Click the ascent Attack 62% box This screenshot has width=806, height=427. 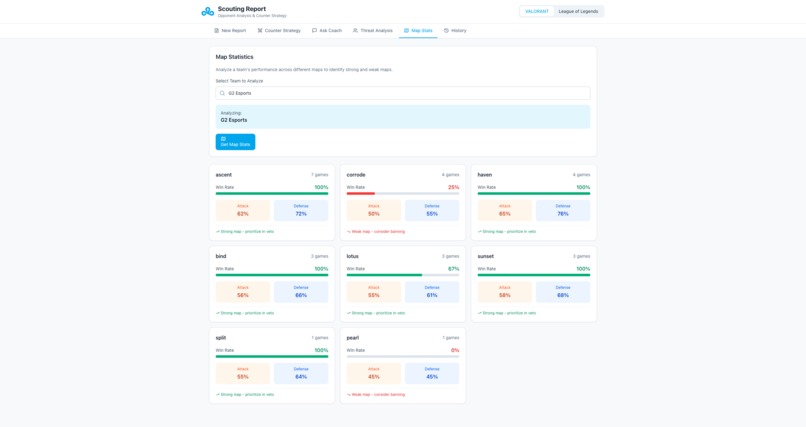[243, 211]
